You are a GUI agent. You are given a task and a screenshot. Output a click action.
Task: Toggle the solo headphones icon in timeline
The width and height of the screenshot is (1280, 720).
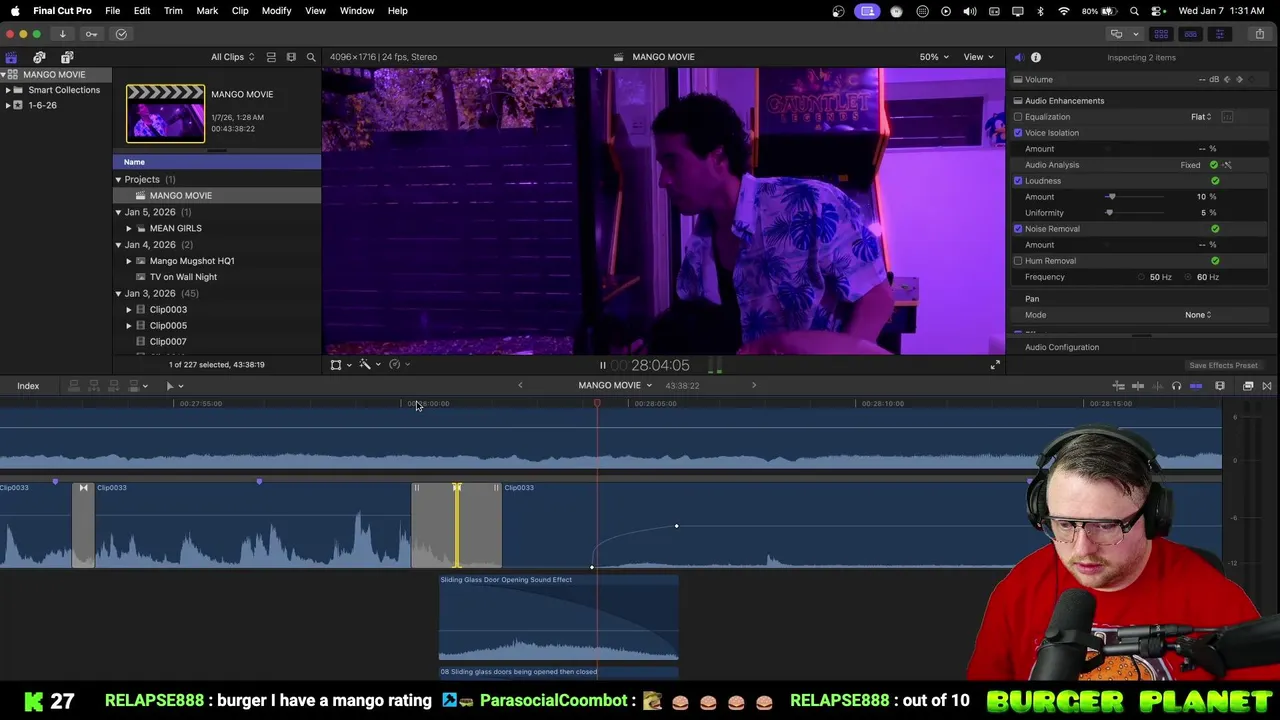(x=1176, y=386)
